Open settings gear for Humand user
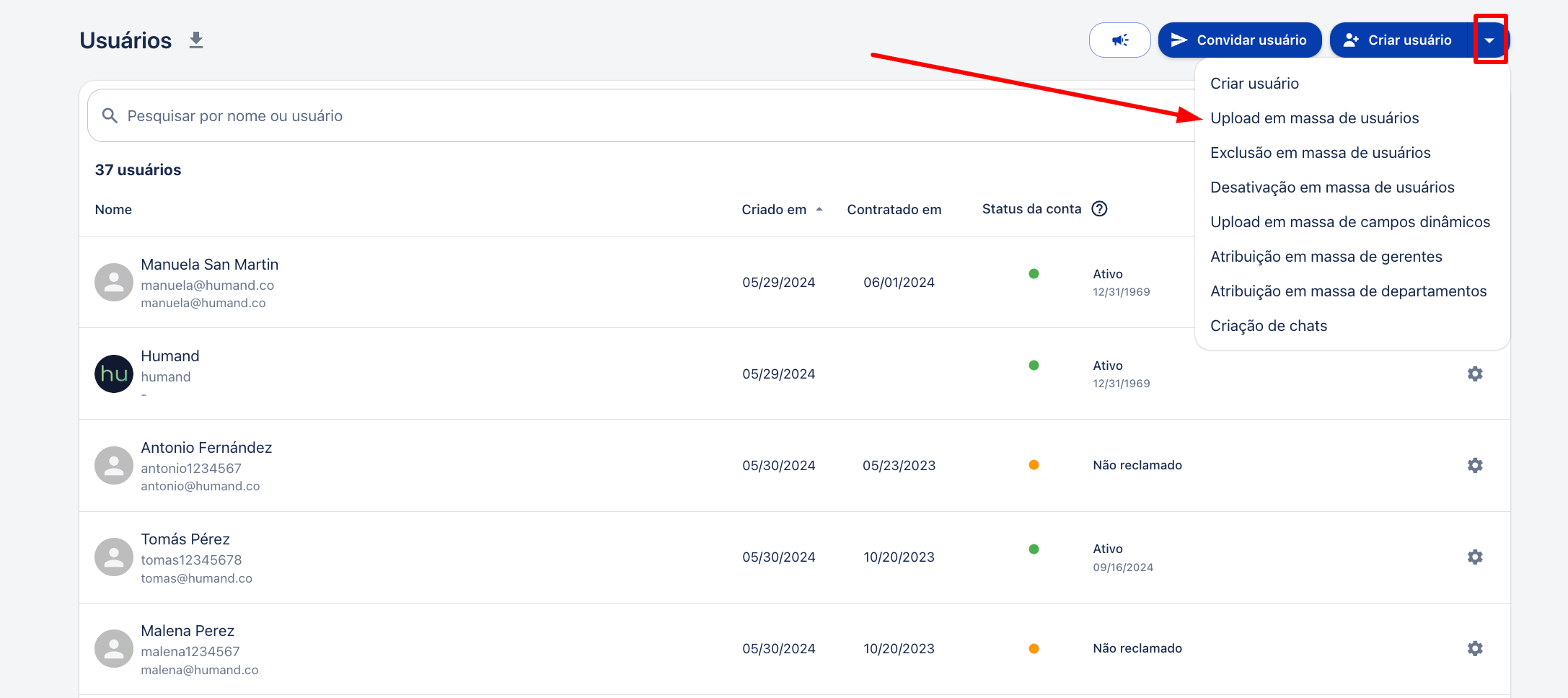 tap(1475, 374)
